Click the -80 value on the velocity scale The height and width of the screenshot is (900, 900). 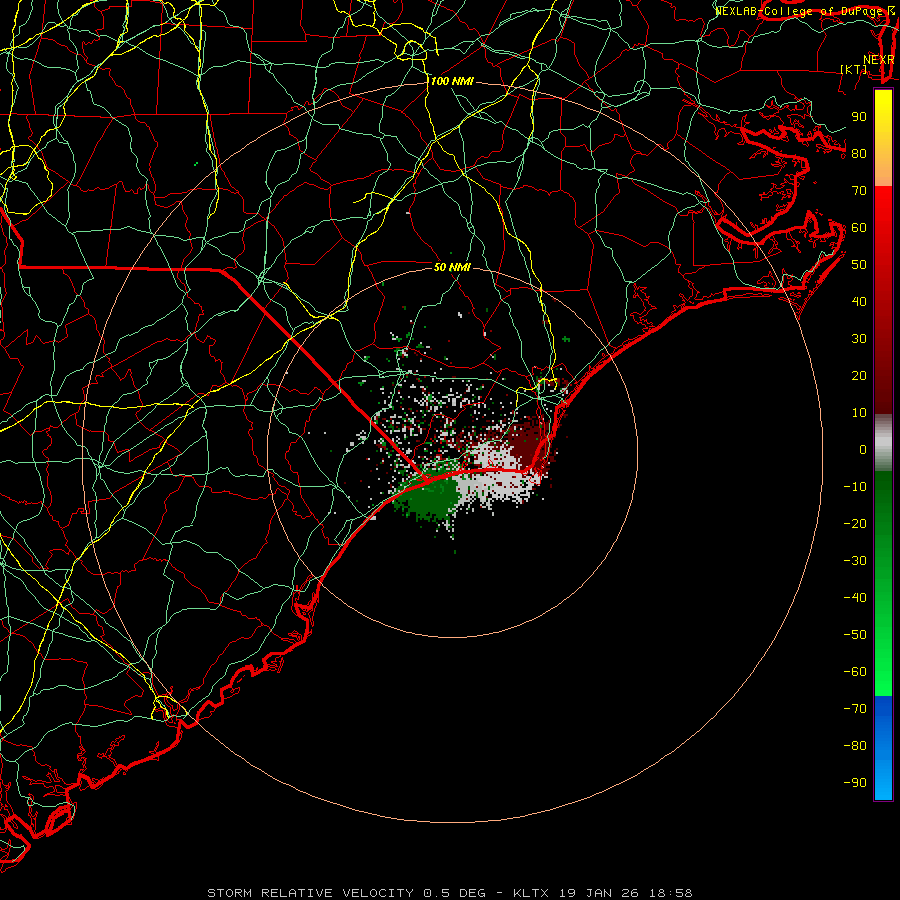[855, 746]
